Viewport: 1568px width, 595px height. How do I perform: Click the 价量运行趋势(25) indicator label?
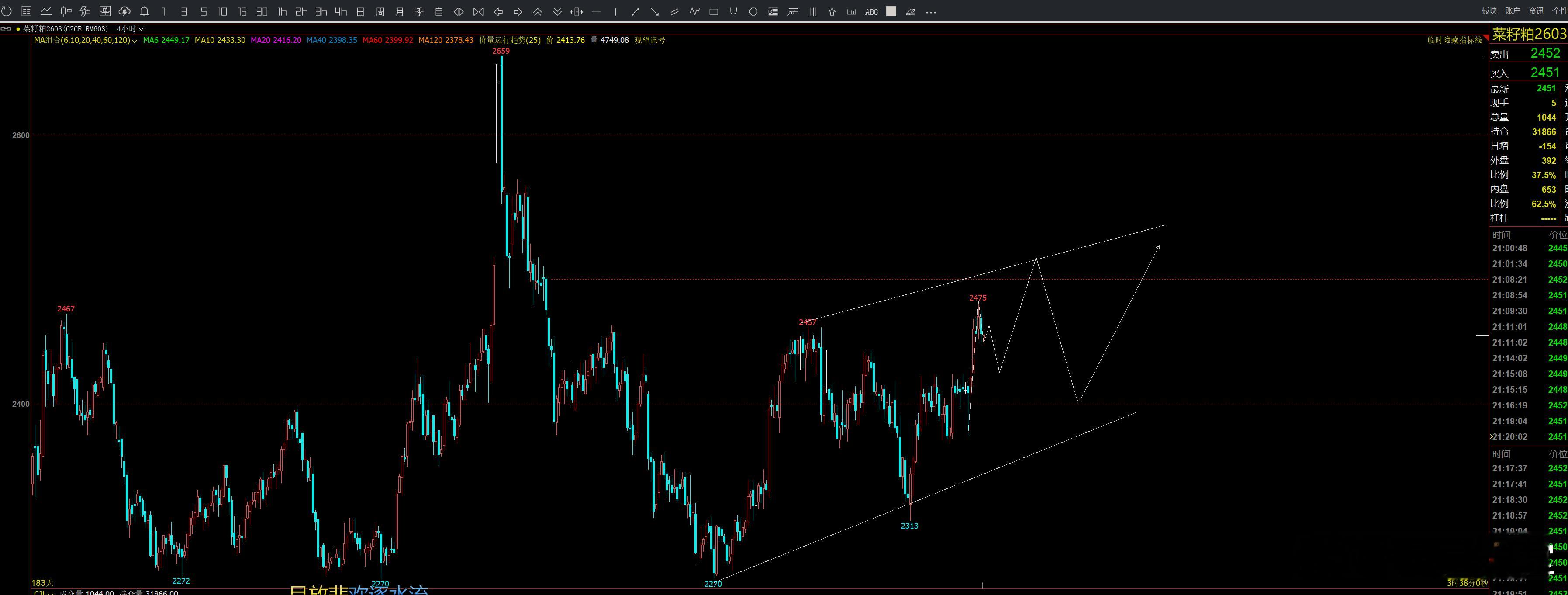[509, 40]
